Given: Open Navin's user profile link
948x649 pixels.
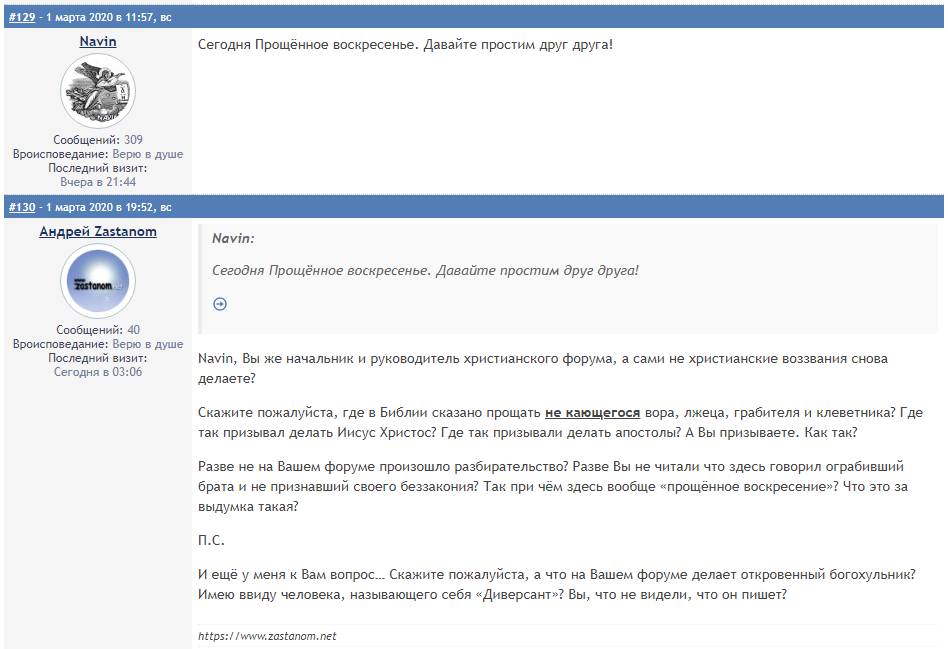Looking at the screenshot, I should pos(98,41).
